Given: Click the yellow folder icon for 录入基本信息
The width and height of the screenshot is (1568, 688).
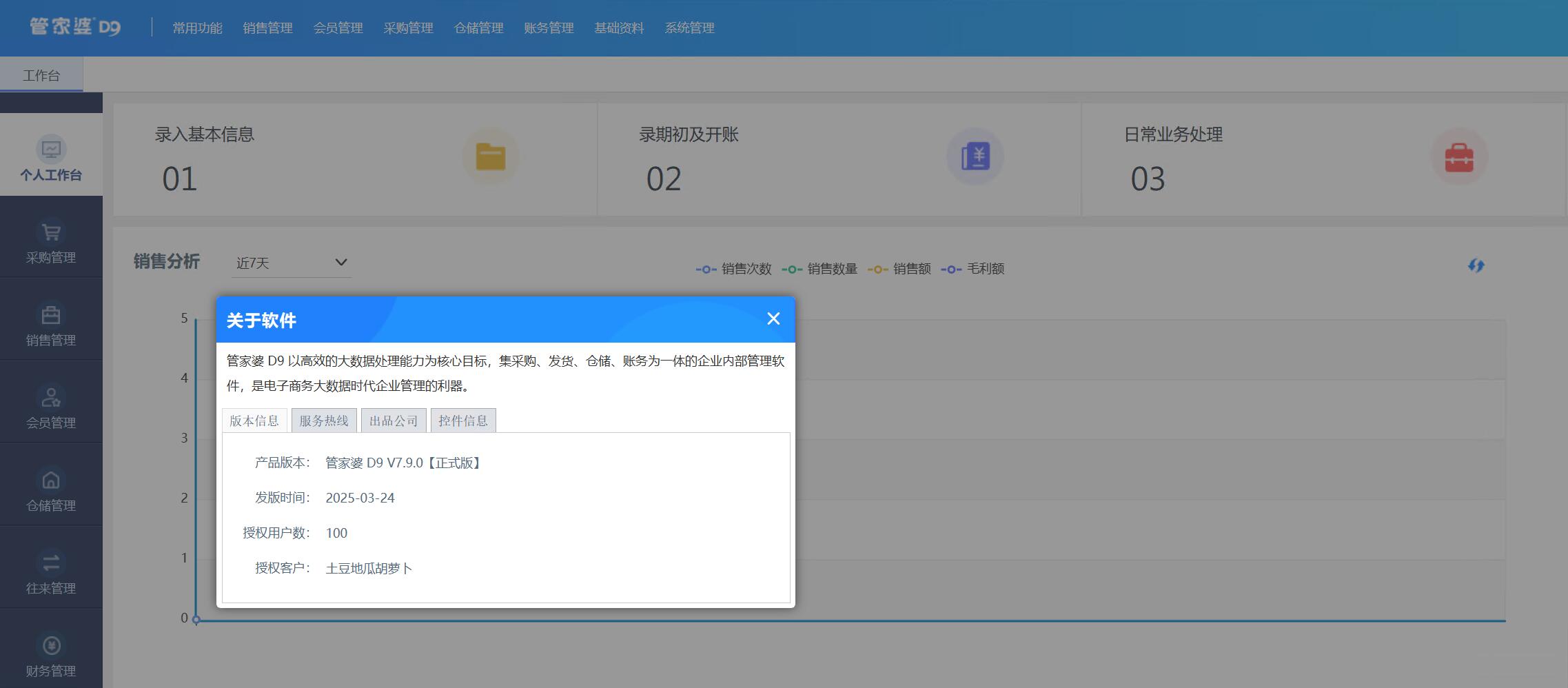Looking at the screenshot, I should coord(490,156).
